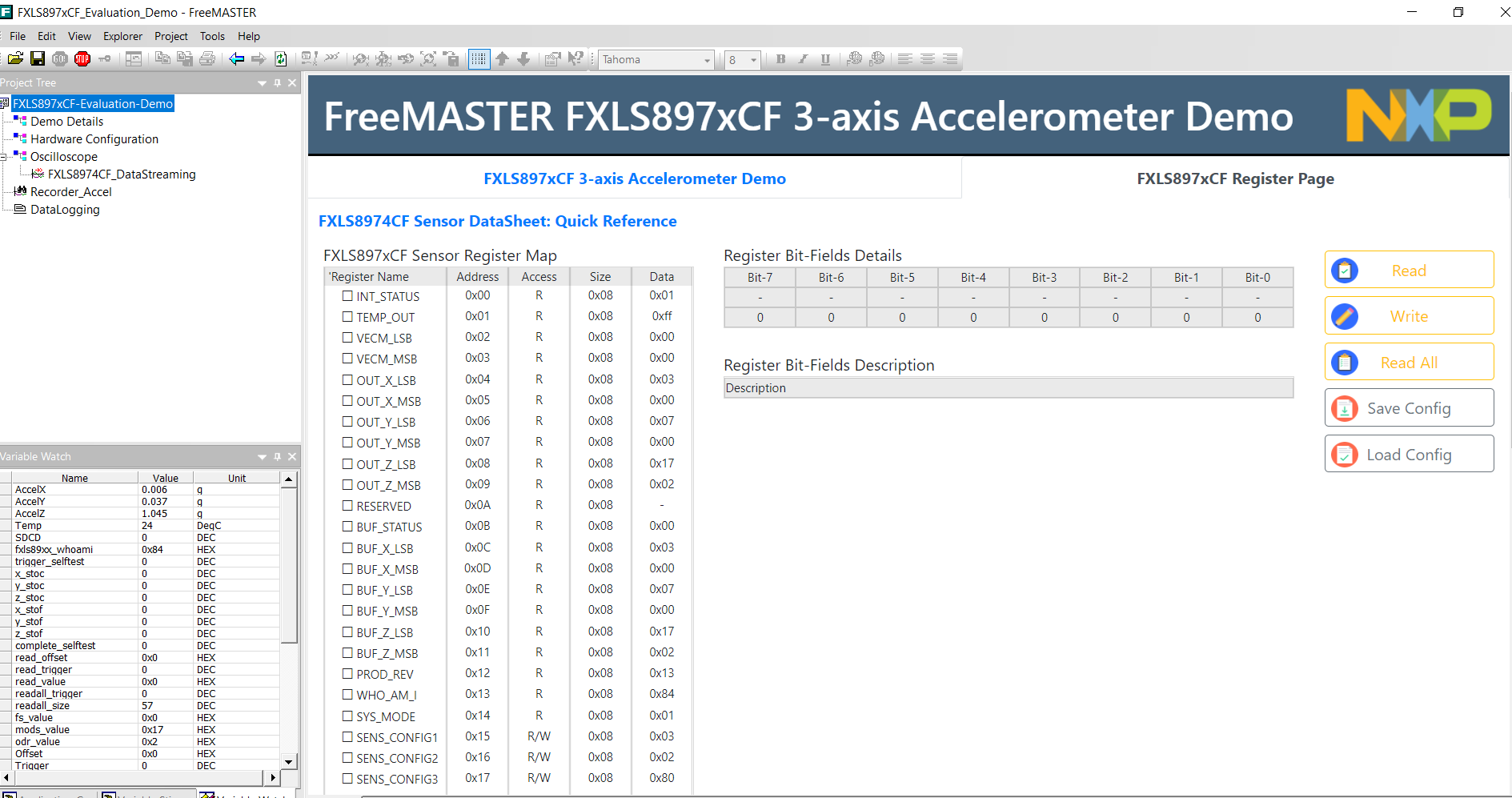
Task: Switch to FXLS897xCF 3-axis Accelerometer Demo tab
Action: coord(635,178)
